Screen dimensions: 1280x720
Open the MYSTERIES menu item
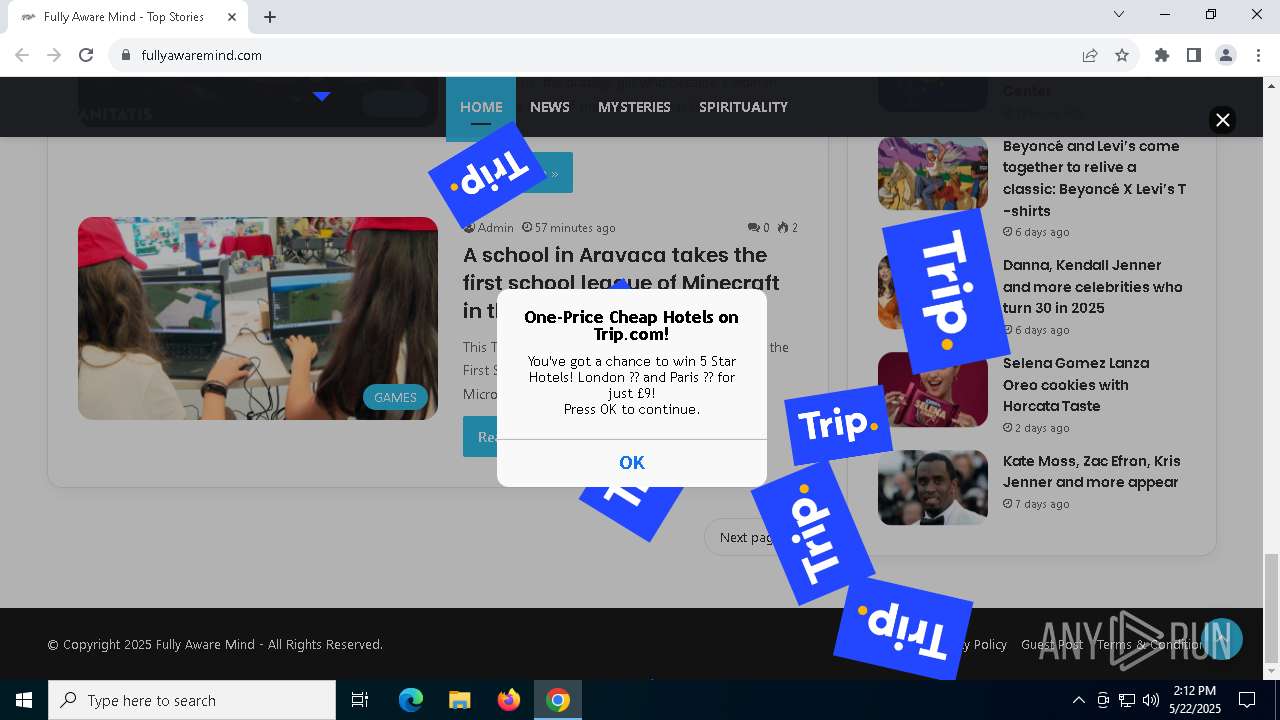click(x=634, y=107)
